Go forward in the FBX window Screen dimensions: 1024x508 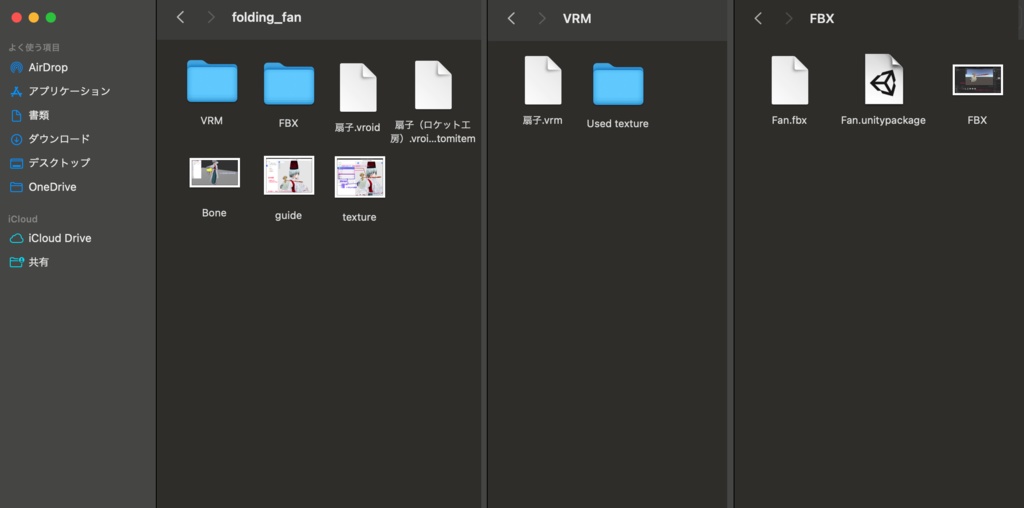788,18
